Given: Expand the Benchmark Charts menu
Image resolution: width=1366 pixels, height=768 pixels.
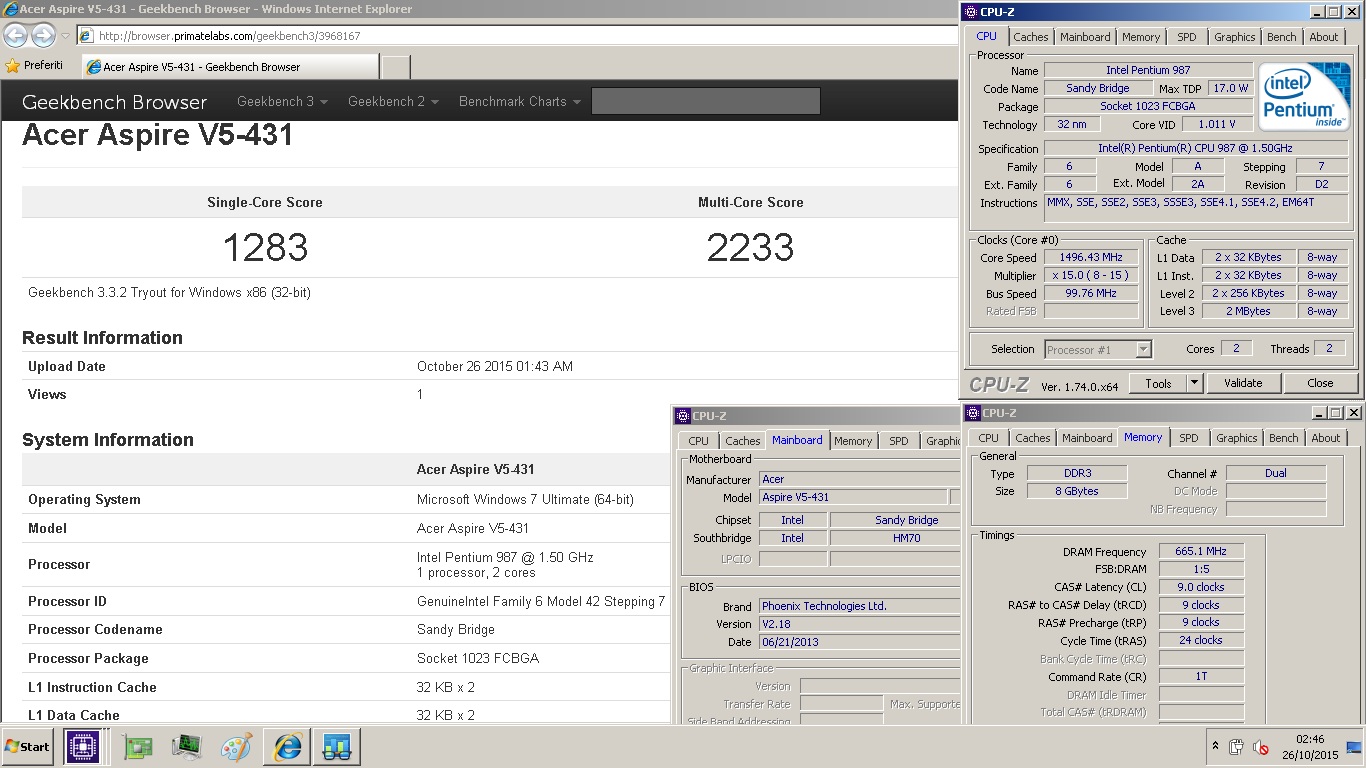Looking at the screenshot, I should 519,101.
